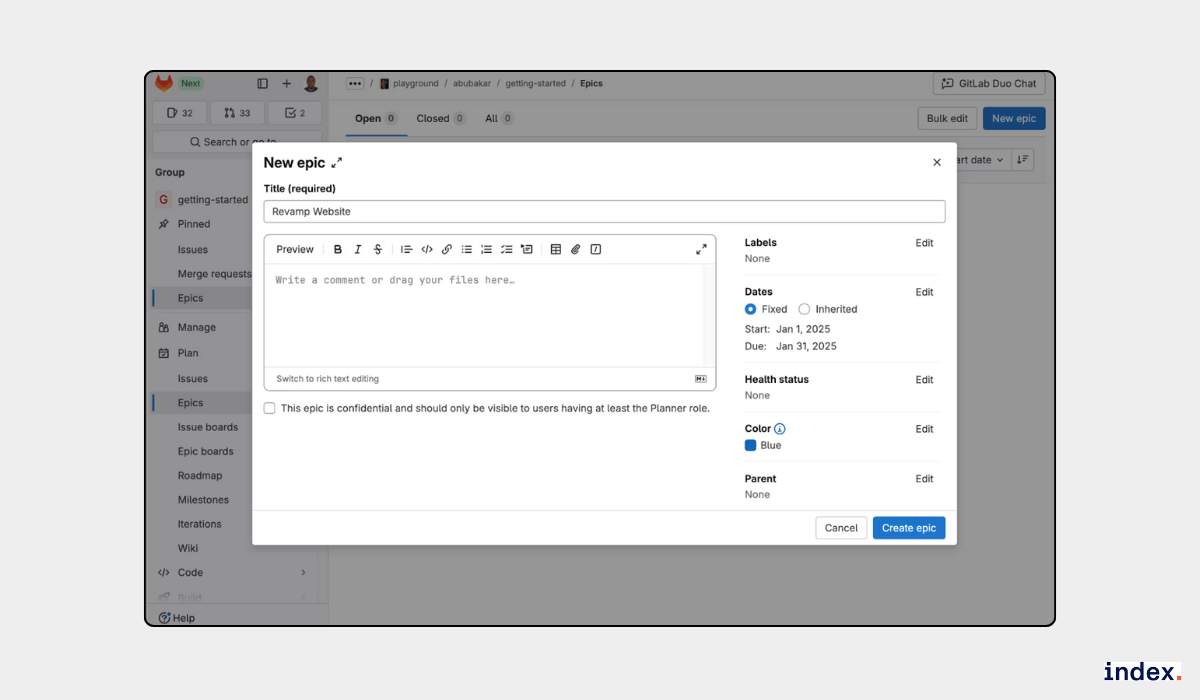Add a table to the description
1200x700 pixels.
coord(556,250)
